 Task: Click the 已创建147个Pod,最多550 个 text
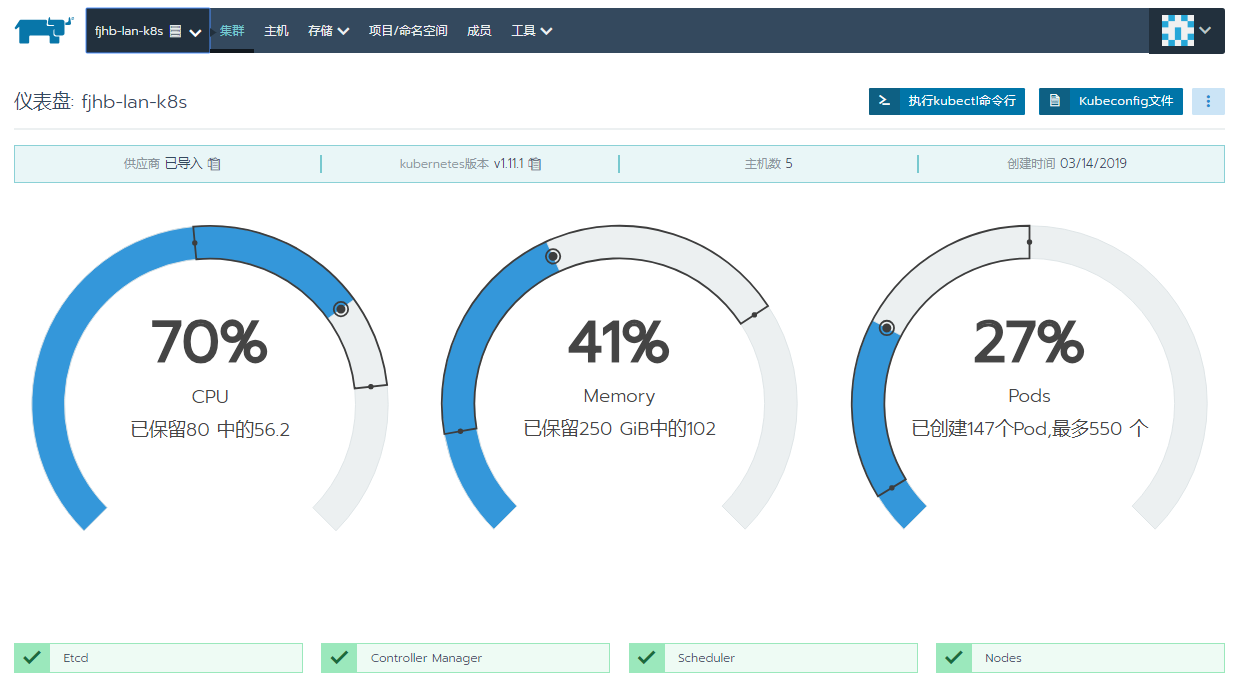[x=1030, y=429]
